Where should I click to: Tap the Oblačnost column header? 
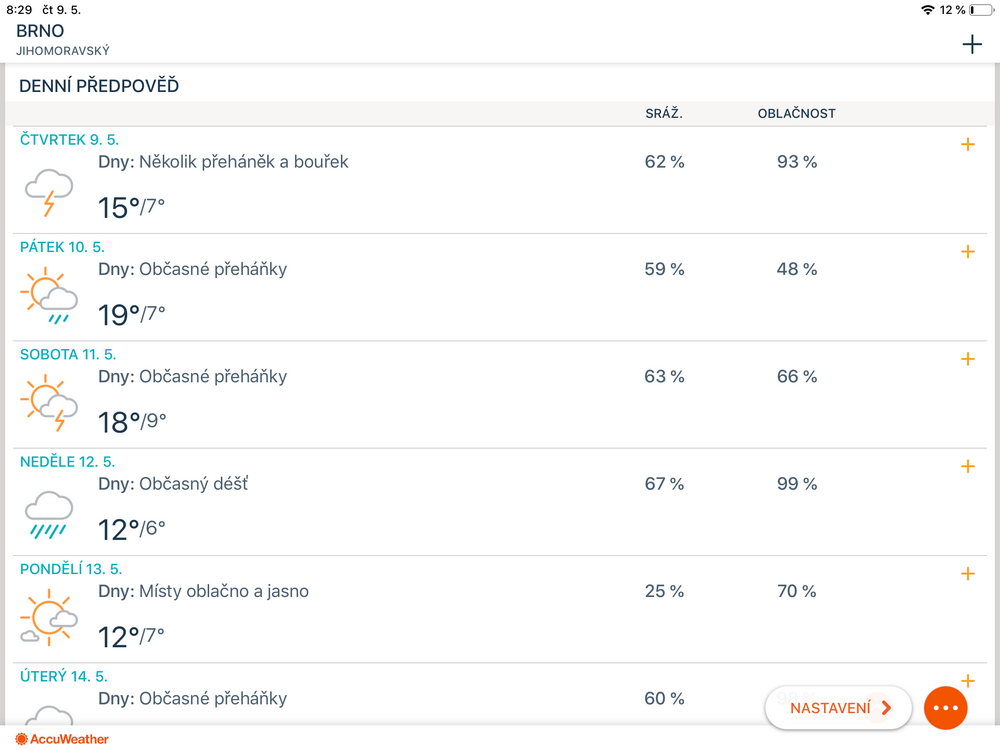(x=796, y=113)
